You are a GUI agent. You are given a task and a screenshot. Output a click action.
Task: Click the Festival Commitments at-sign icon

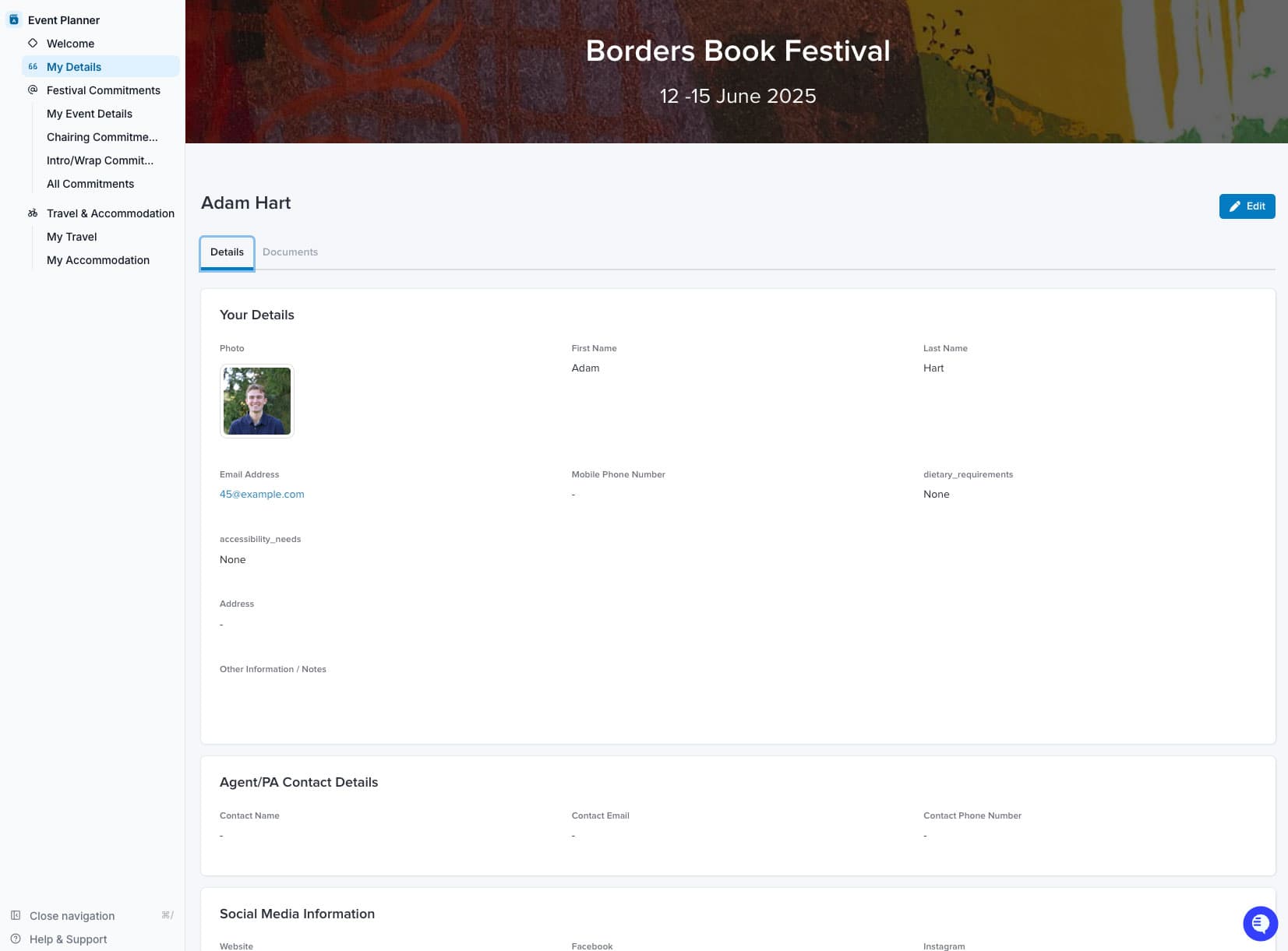tap(33, 90)
